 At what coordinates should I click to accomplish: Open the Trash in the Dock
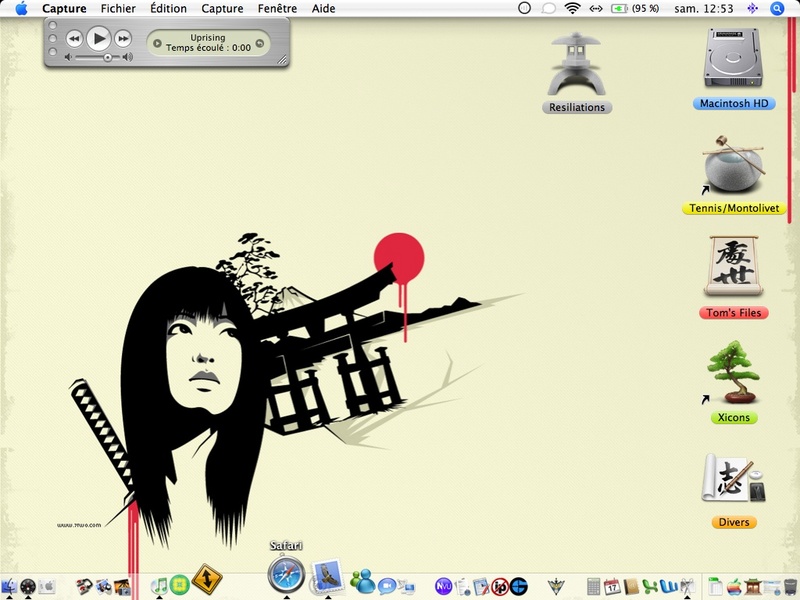[x=791, y=587]
